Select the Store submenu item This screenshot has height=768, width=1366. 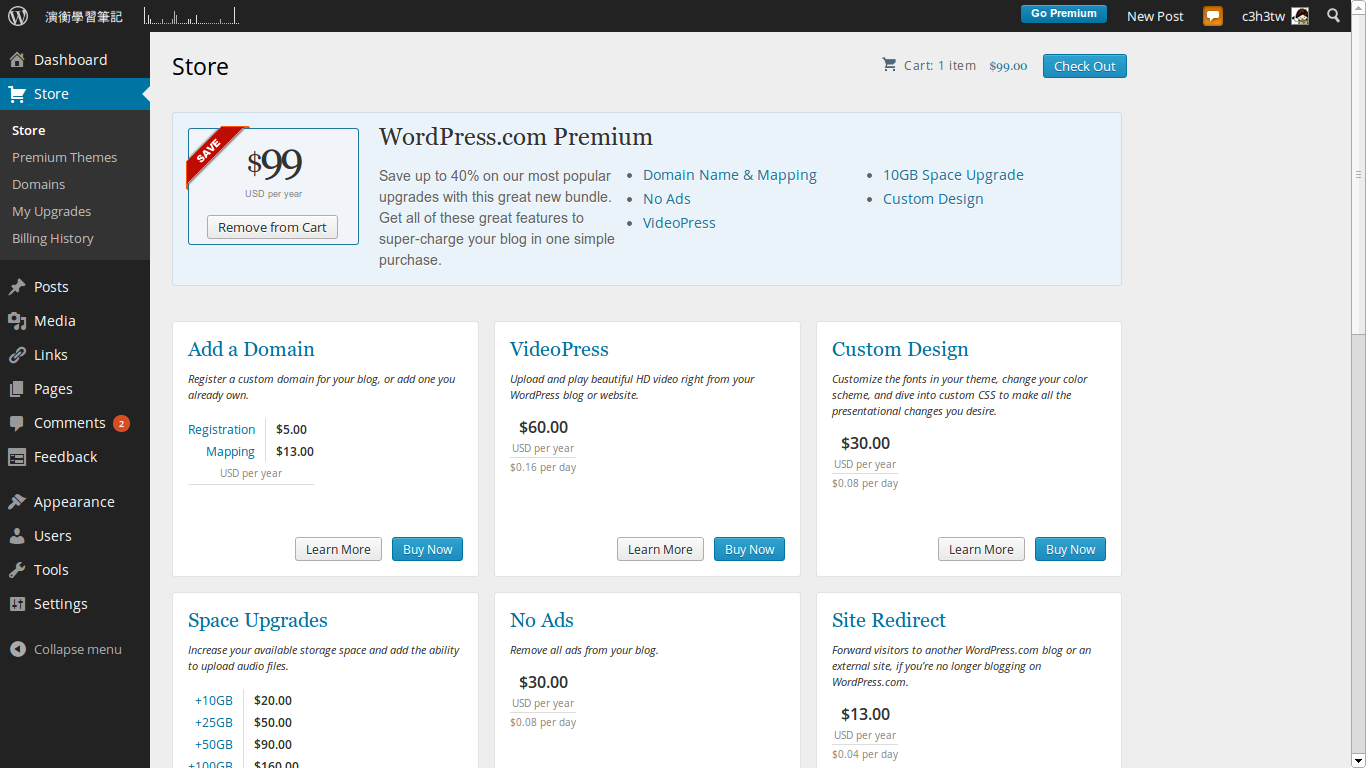pyautogui.click(x=28, y=130)
